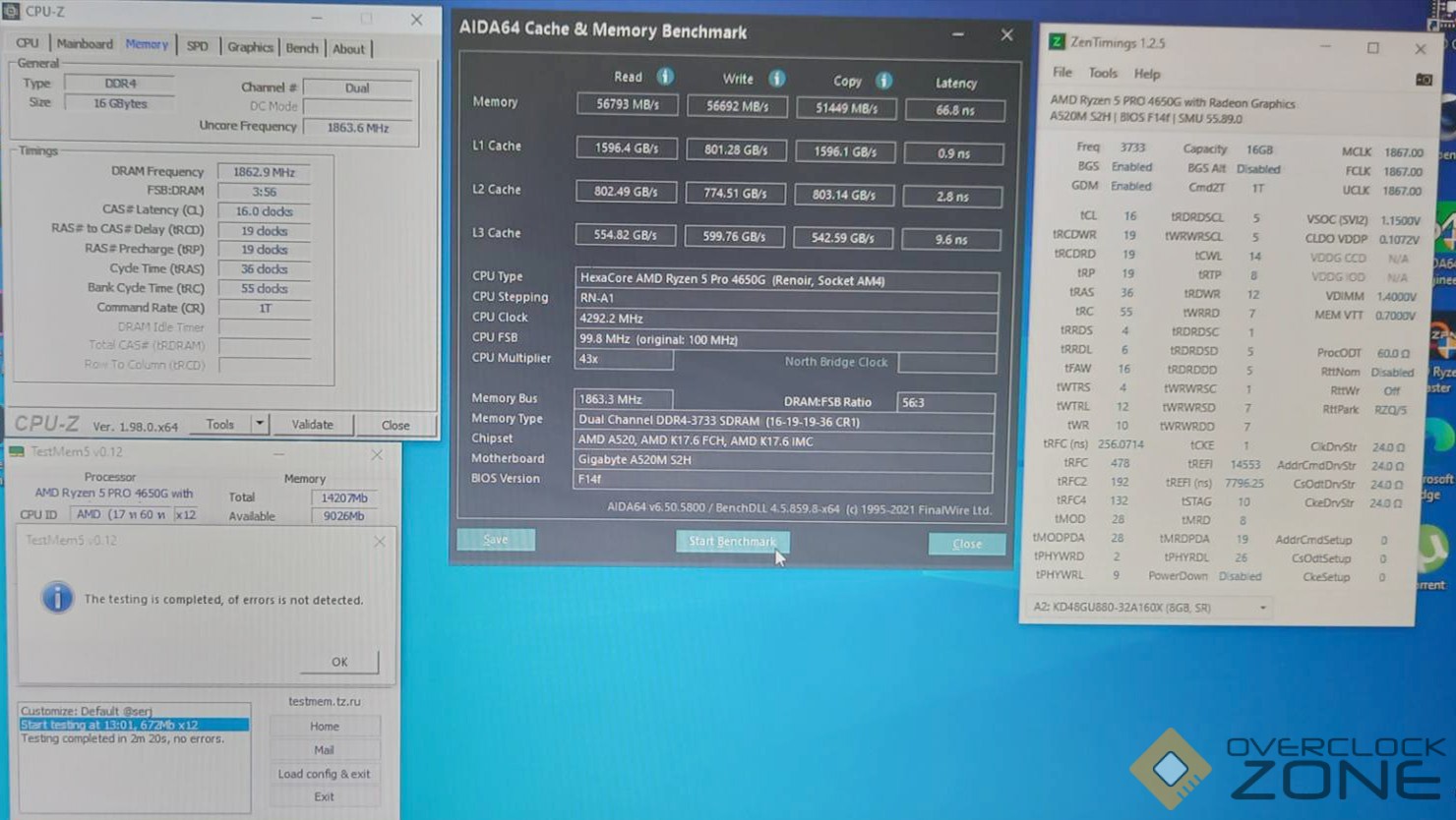This screenshot has width=1456, height=820.
Task: Click the ZenTimings green Z title icon
Action: point(1057,41)
